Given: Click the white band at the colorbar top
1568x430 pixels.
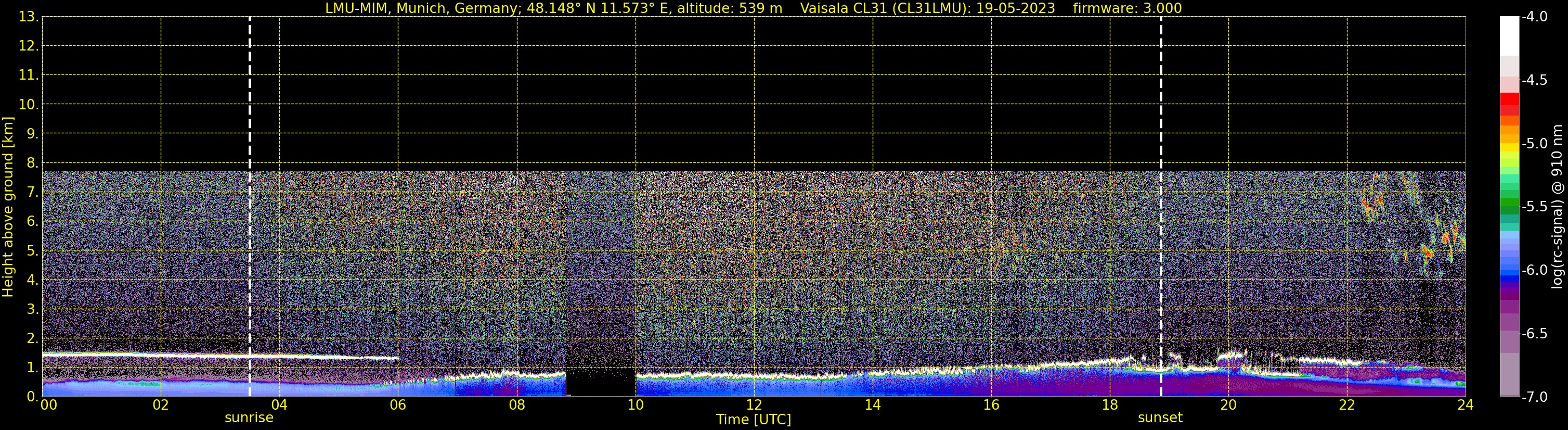Looking at the screenshot, I should coord(1510,36).
